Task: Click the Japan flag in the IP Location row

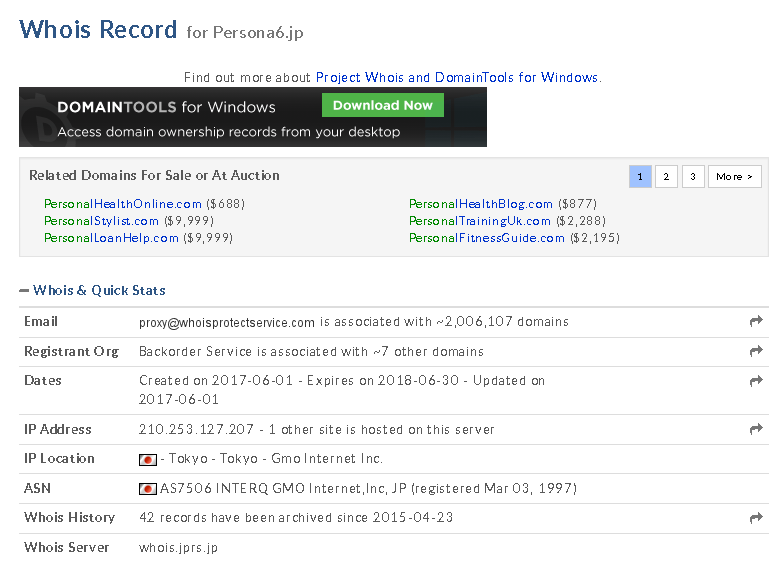Action: 147,459
